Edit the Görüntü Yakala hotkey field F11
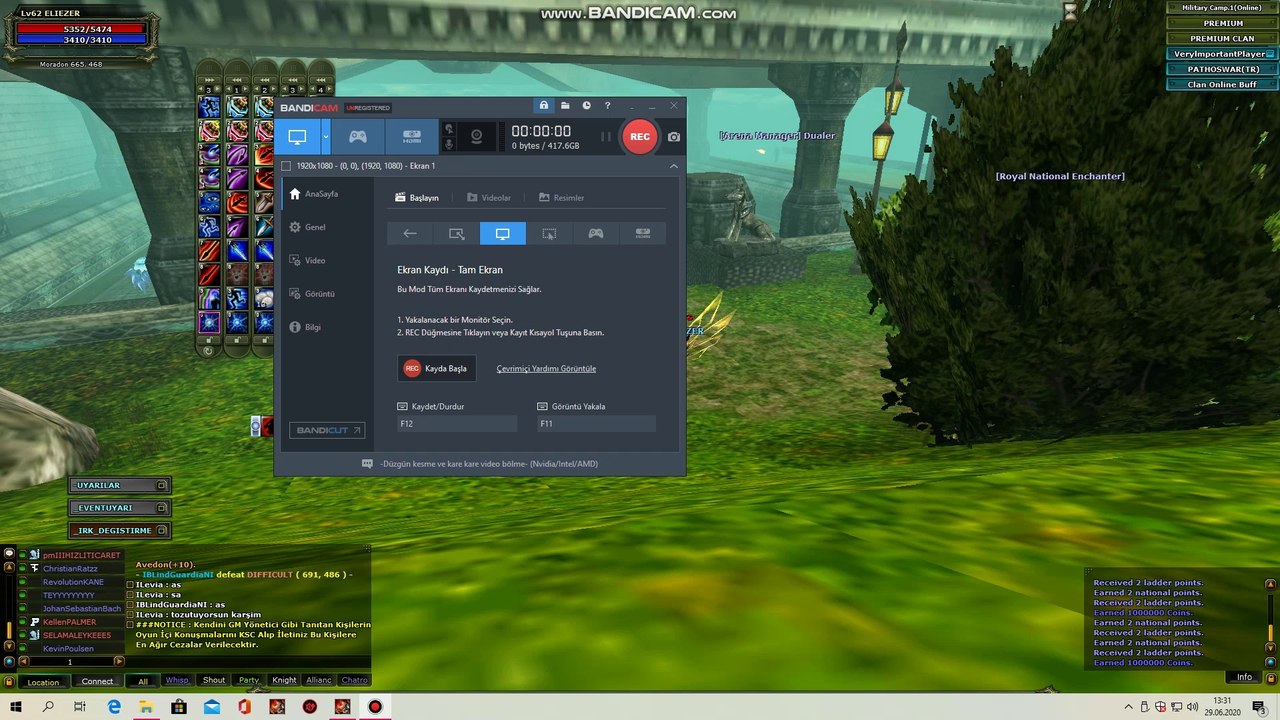1280x720 pixels. pos(596,424)
